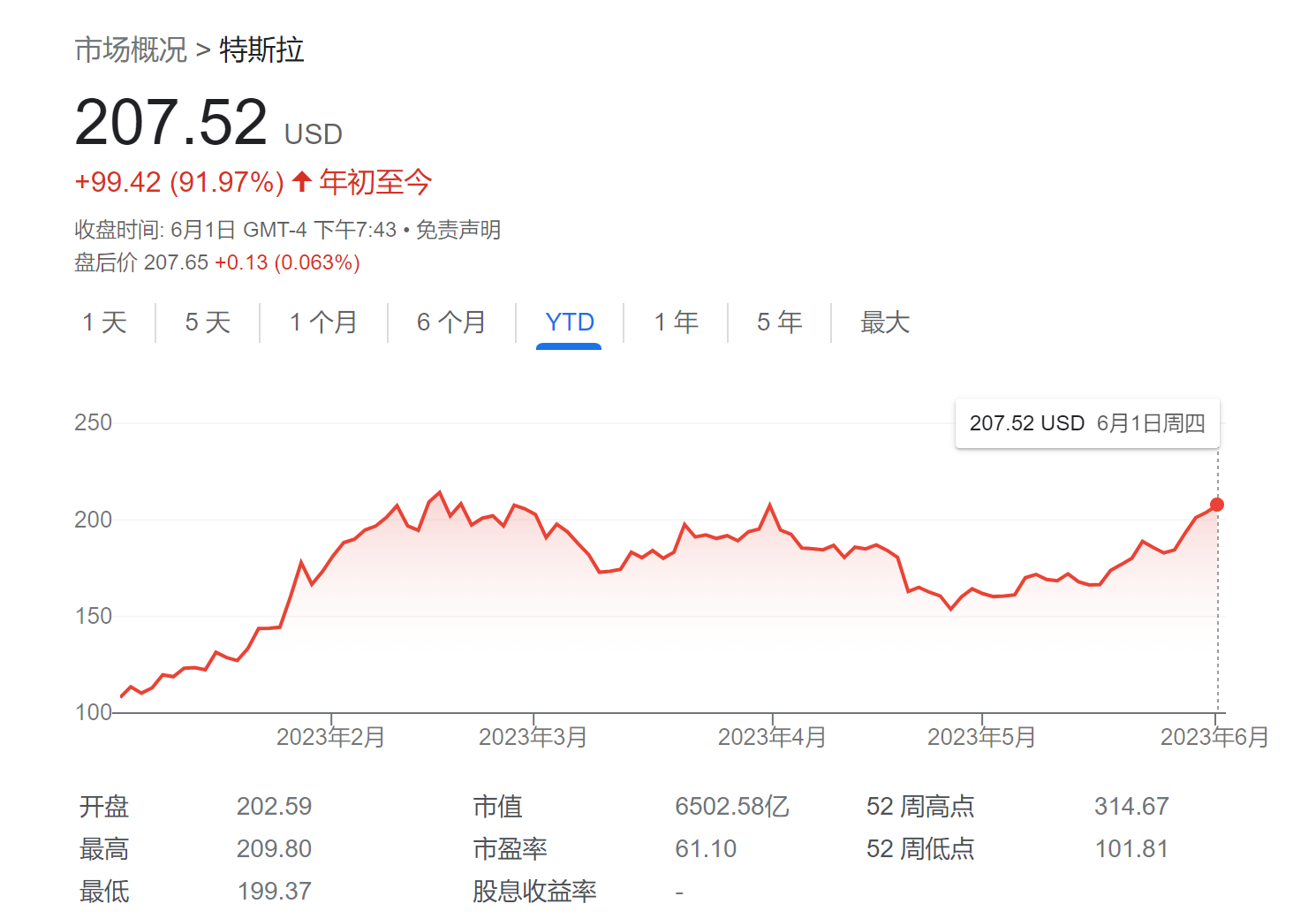Click the 2023年4月 axis label
This screenshot has height=919, width=1316.
[x=772, y=737]
